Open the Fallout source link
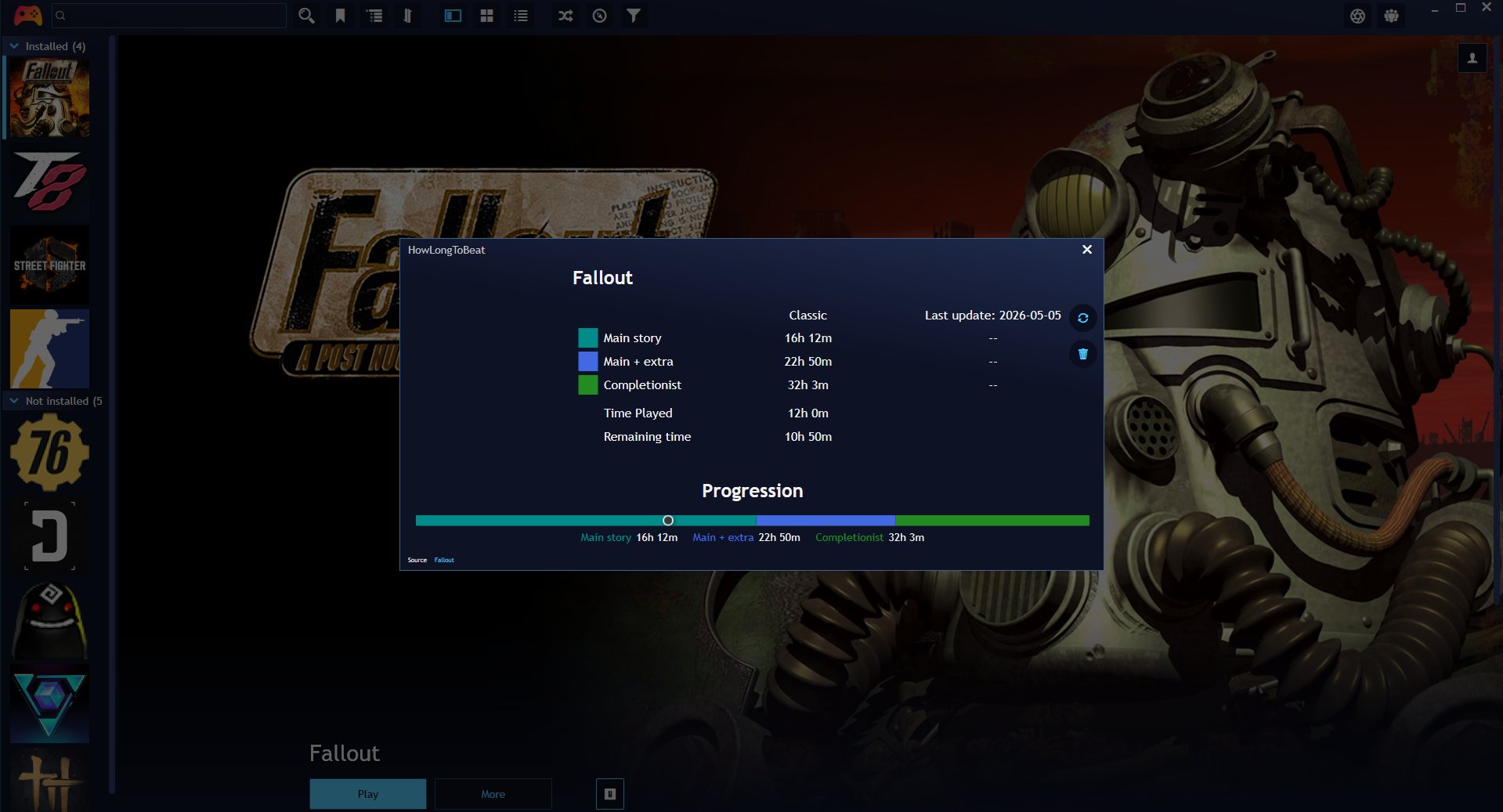This screenshot has height=812, width=1503. click(x=444, y=560)
